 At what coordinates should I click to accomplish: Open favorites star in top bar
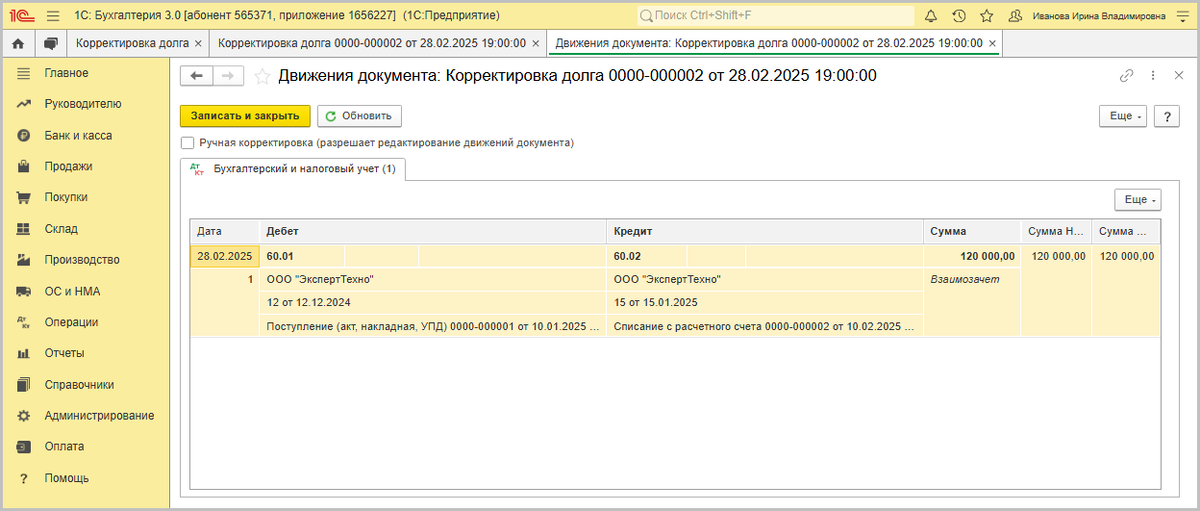987,16
